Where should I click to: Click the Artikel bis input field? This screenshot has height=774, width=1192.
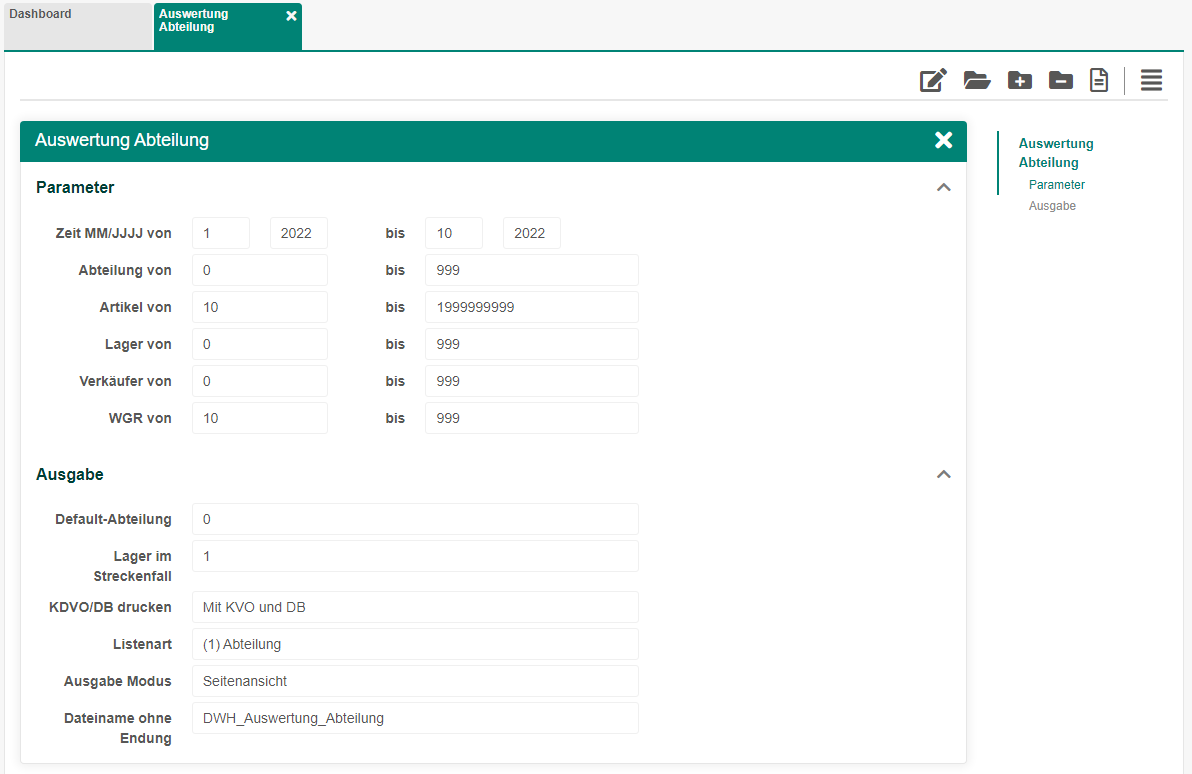pos(531,307)
